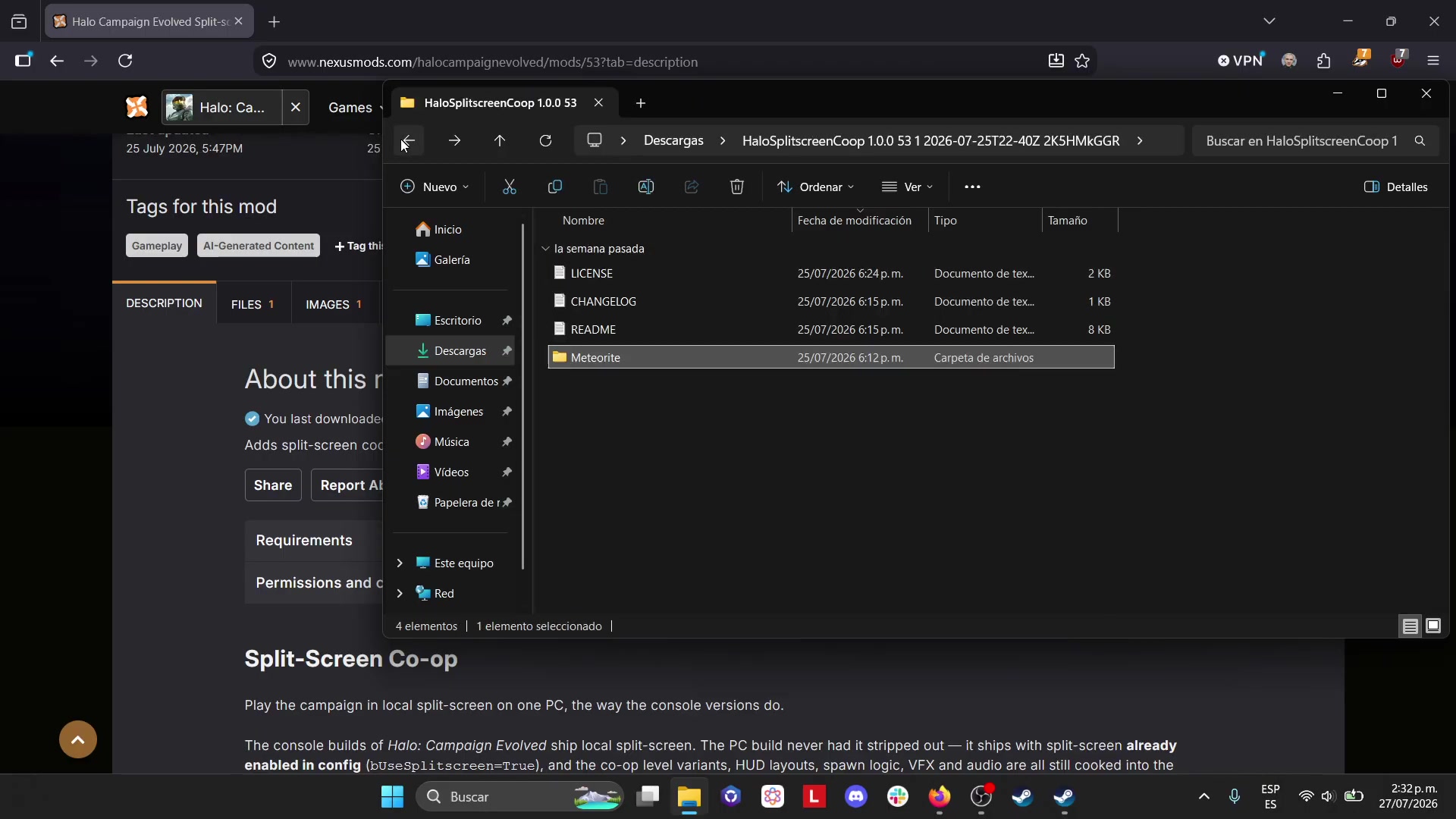This screenshot has width=1456, height=819.
Task: Switch to large thumbnails view icon
Action: click(x=1433, y=626)
